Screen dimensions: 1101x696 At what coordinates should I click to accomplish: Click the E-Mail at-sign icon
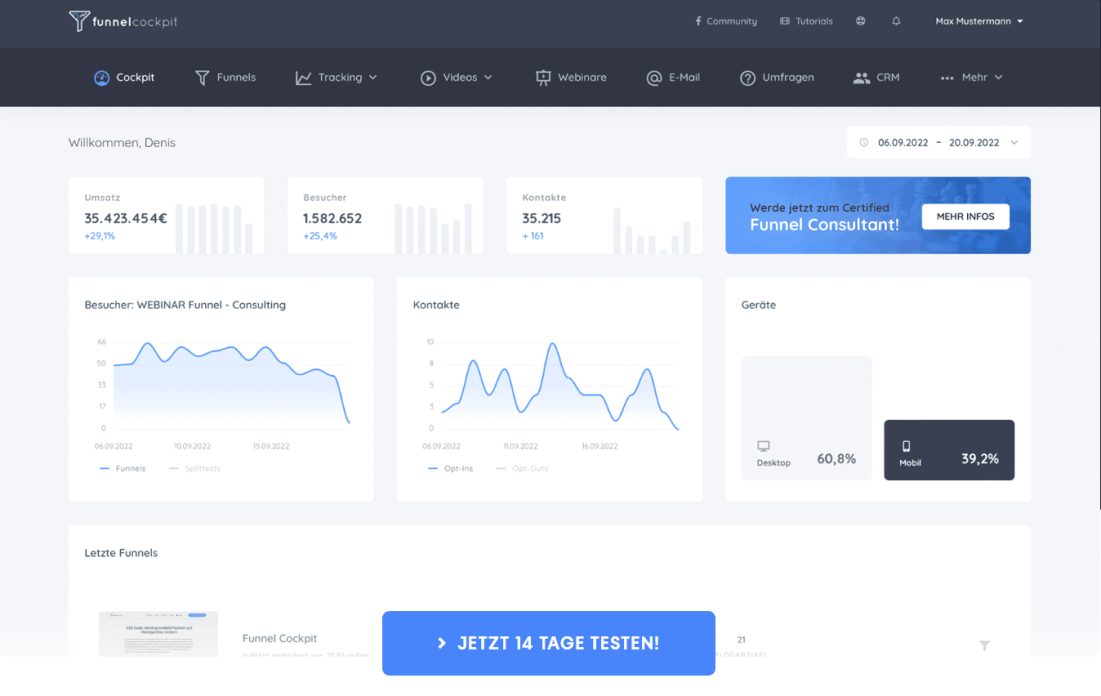click(x=654, y=77)
